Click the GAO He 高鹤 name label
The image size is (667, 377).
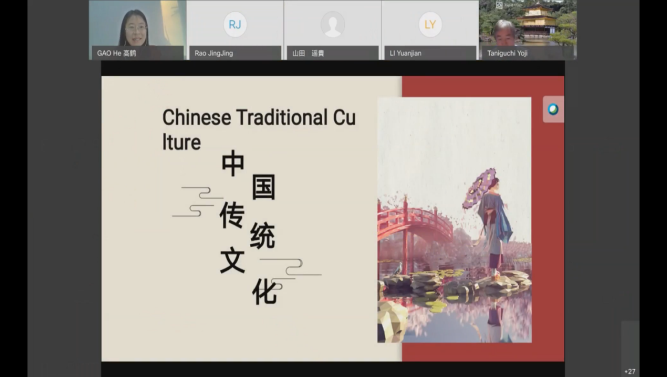pos(117,53)
